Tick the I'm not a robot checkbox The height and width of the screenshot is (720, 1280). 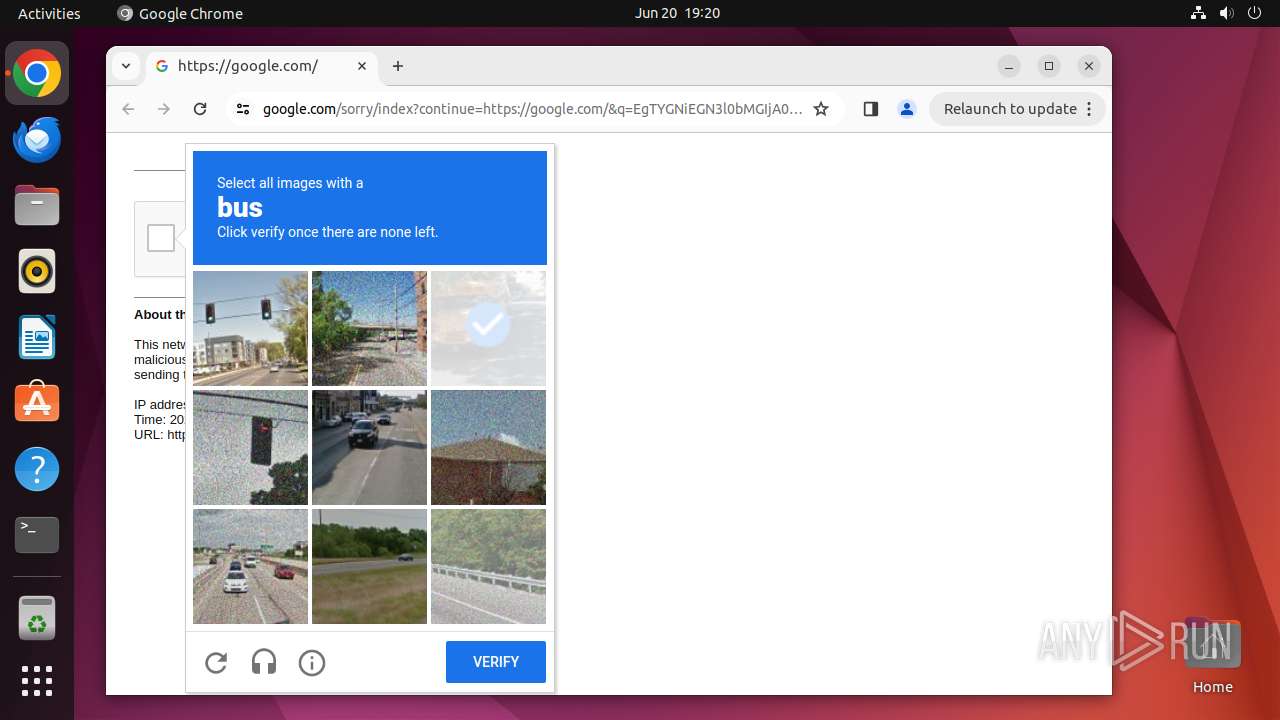click(x=161, y=238)
